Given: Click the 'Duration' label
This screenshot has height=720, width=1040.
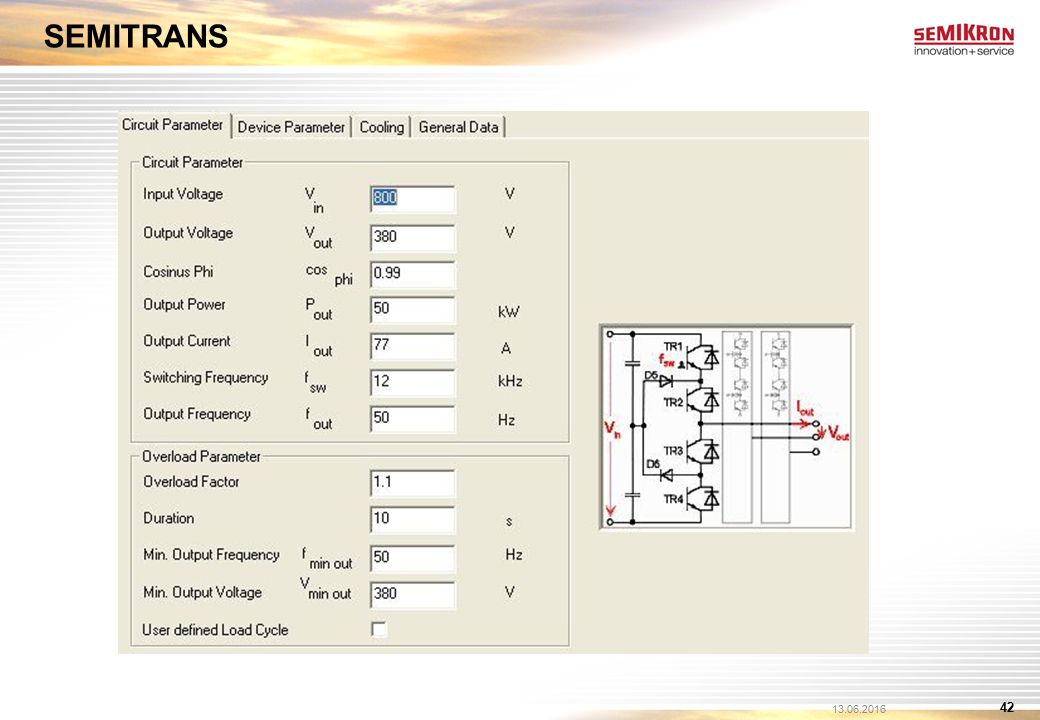Looking at the screenshot, I should (168, 518).
